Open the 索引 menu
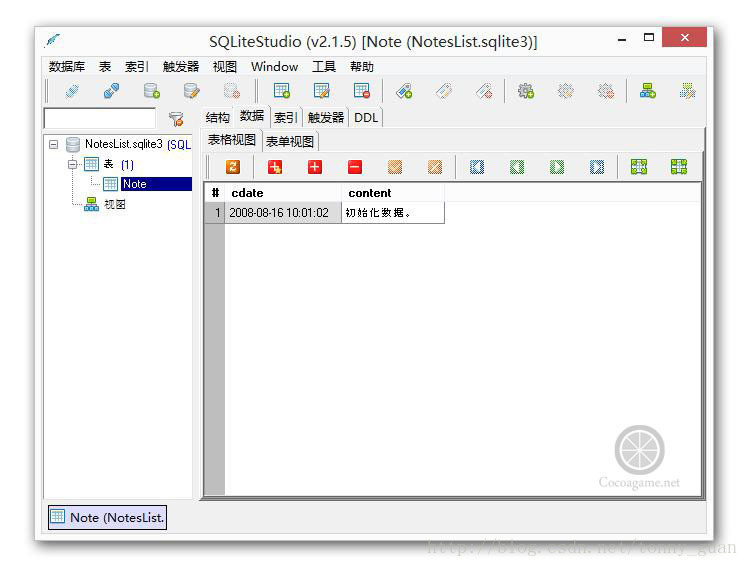Image resolution: width=748 pixels, height=567 pixels. coord(137,67)
